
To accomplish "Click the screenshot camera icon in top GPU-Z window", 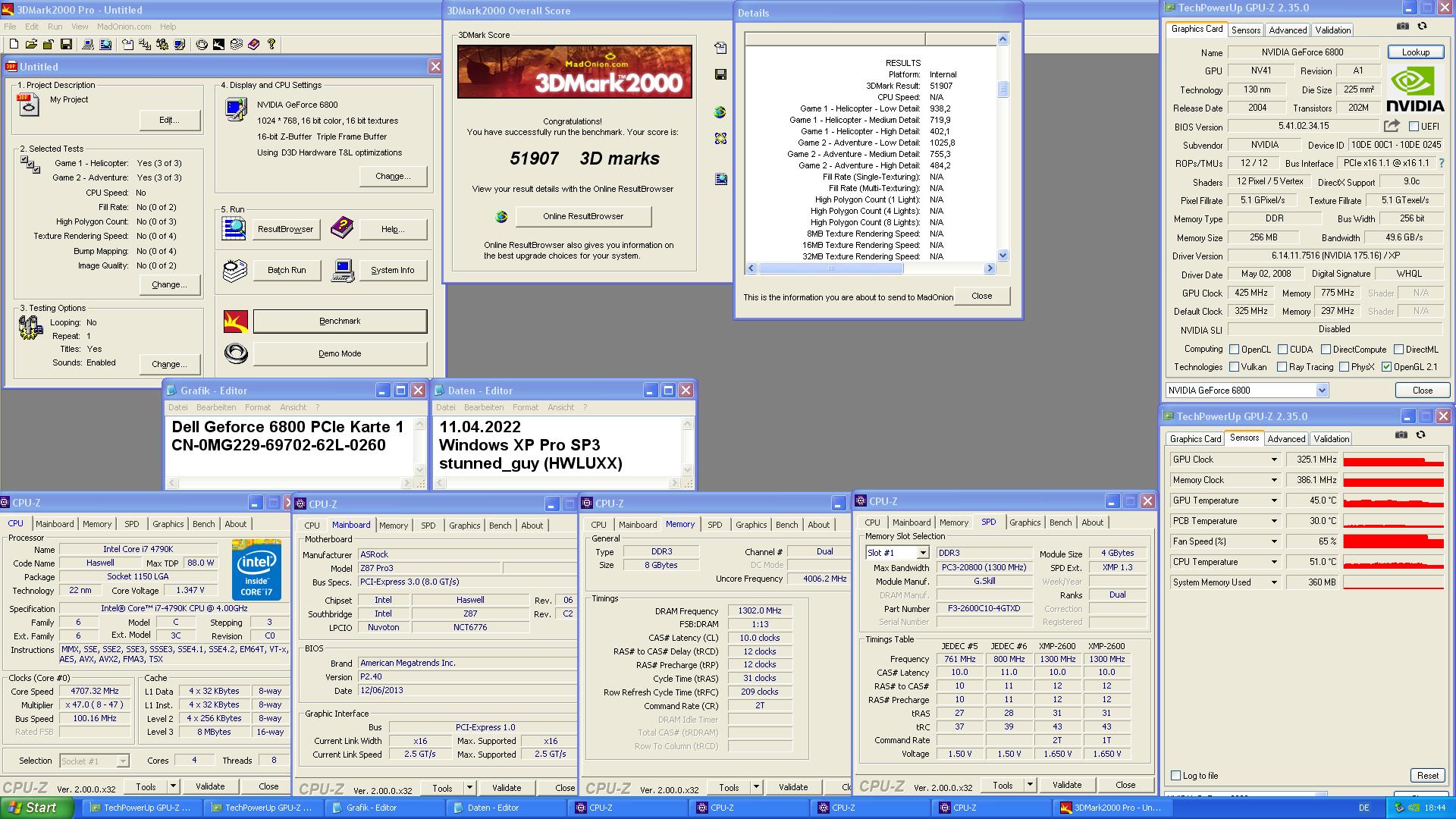I will (x=1403, y=26).
